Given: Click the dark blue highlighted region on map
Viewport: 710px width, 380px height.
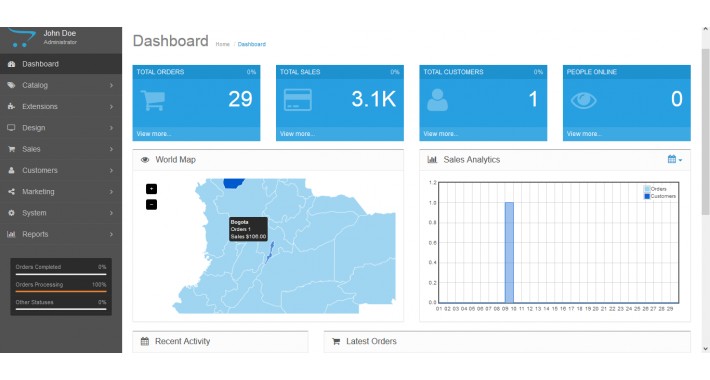Looking at the screenshot, I should (x=234, y=183).
